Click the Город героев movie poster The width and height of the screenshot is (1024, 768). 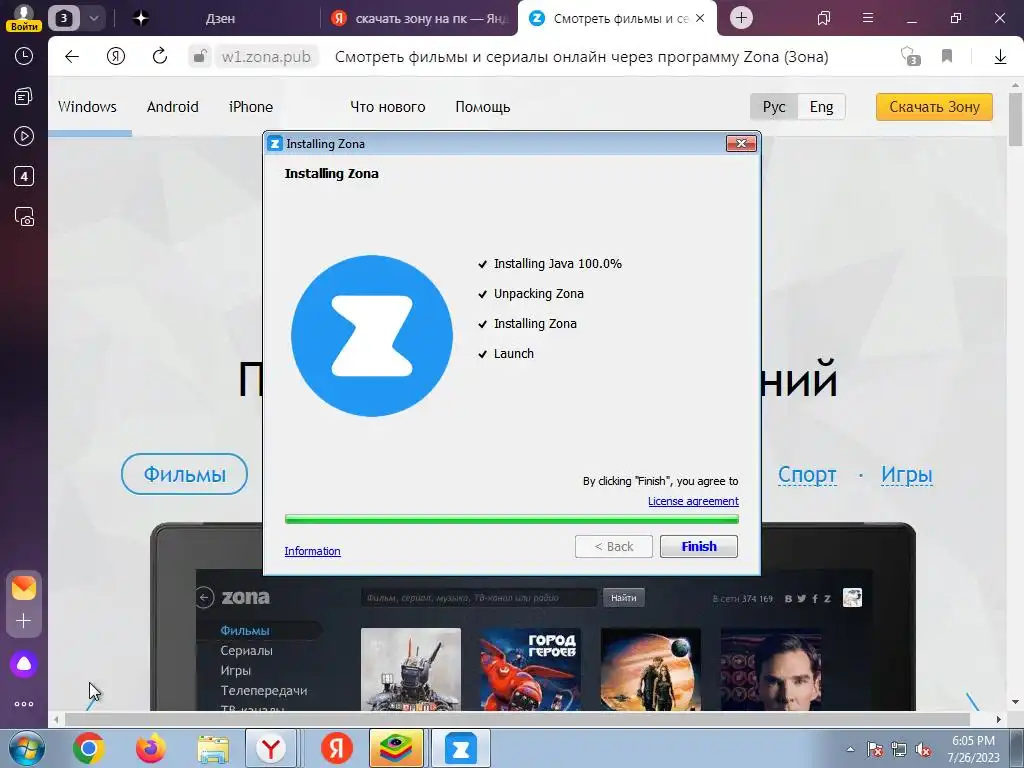(530, 669)
